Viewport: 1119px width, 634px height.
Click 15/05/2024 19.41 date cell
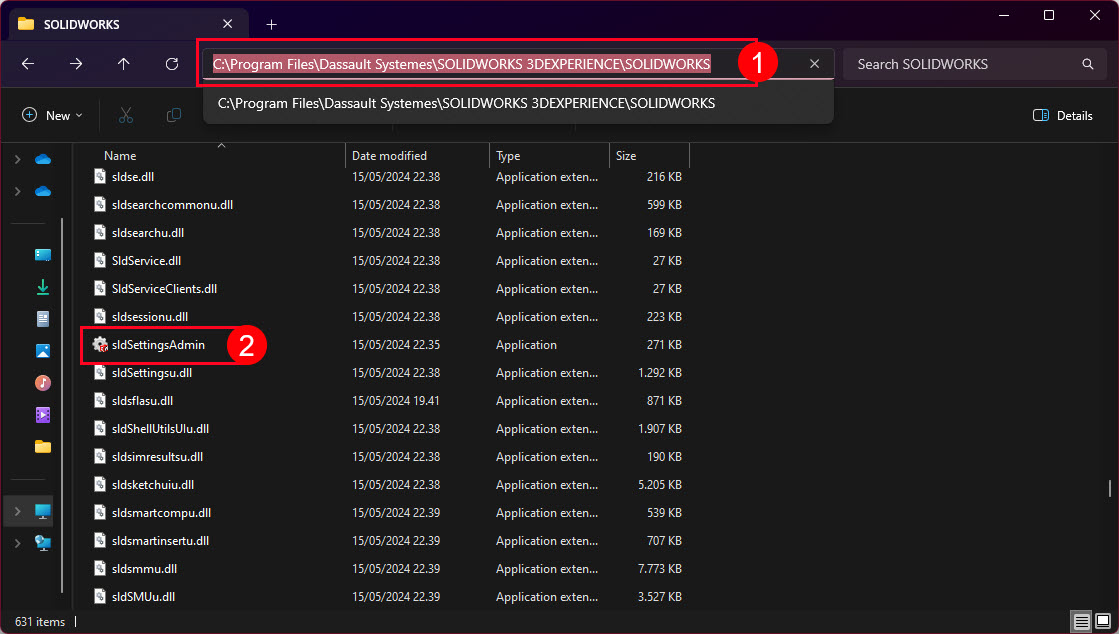coord(395,401)
